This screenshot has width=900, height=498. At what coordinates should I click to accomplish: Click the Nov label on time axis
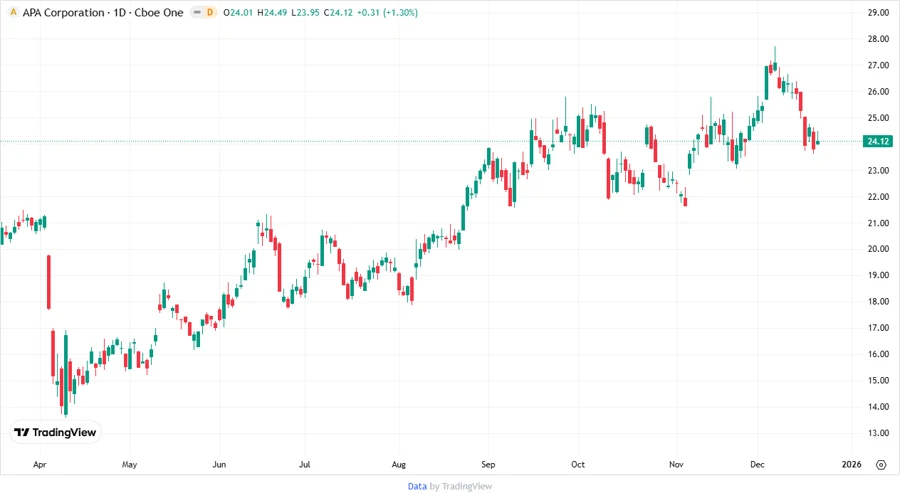coord(676,465)
